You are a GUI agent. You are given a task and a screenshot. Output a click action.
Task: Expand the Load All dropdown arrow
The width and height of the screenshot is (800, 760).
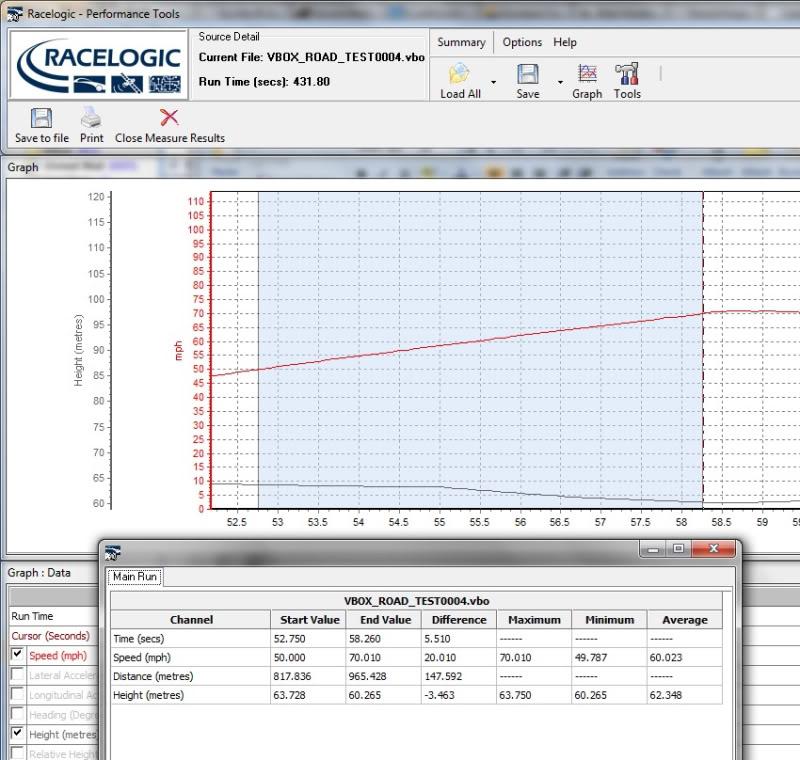click(493, 81)
